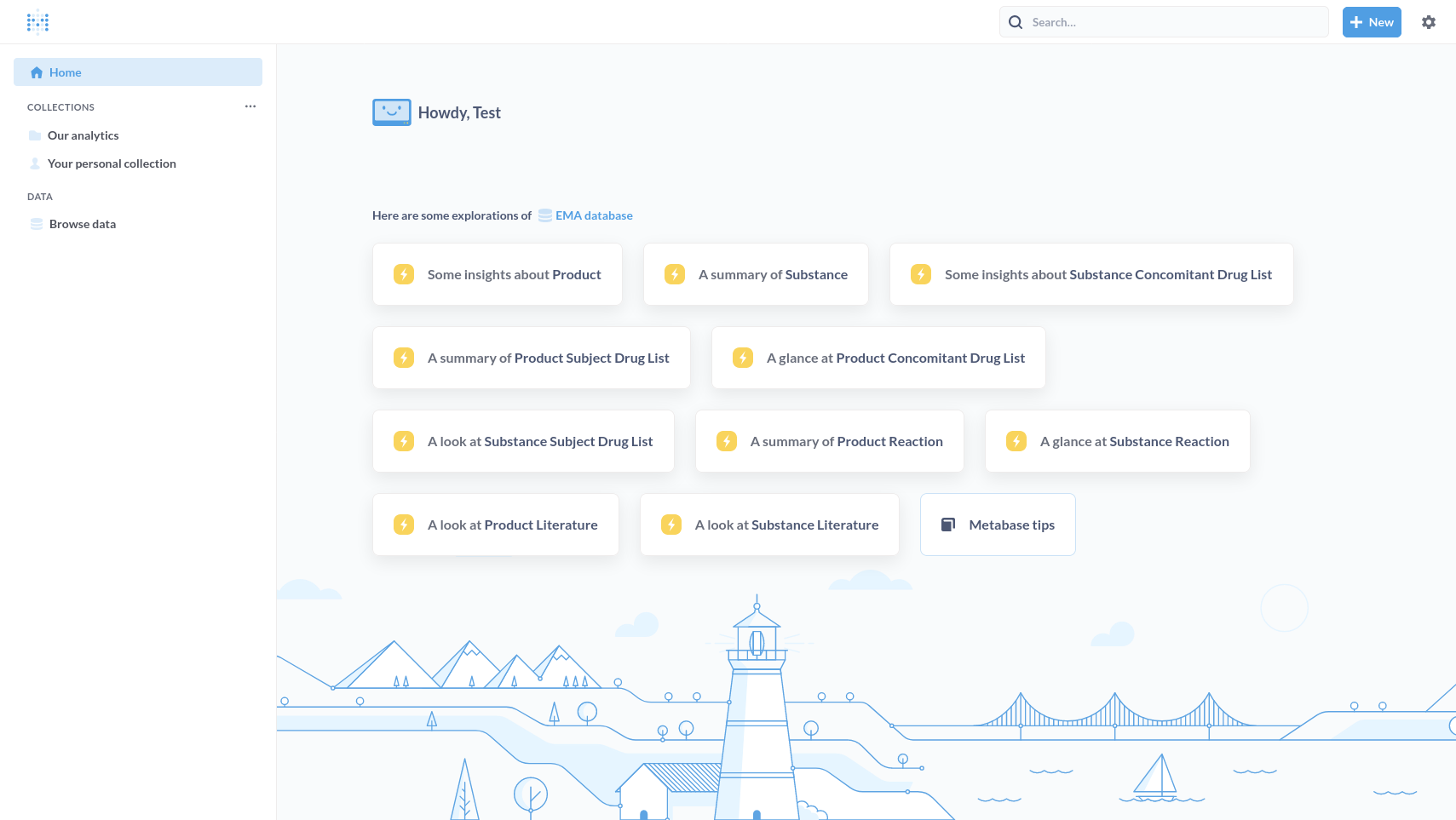Click the New button label
Image resolution: width=1456 pixels, height=820 pixels.
click(1381, 22)
